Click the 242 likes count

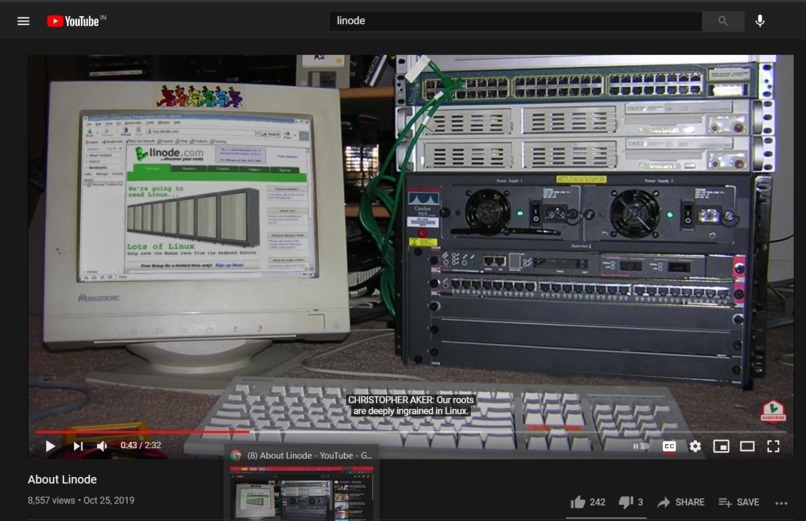click(597, 502)
